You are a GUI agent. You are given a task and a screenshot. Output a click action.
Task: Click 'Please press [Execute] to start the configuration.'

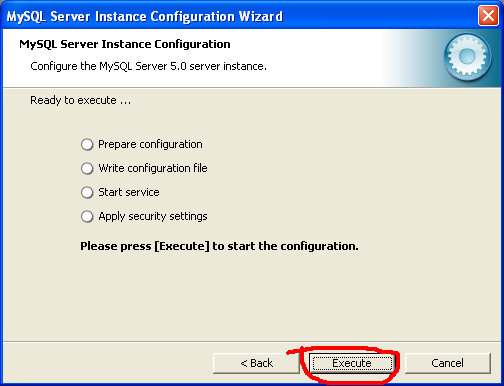tap(219, 246)
